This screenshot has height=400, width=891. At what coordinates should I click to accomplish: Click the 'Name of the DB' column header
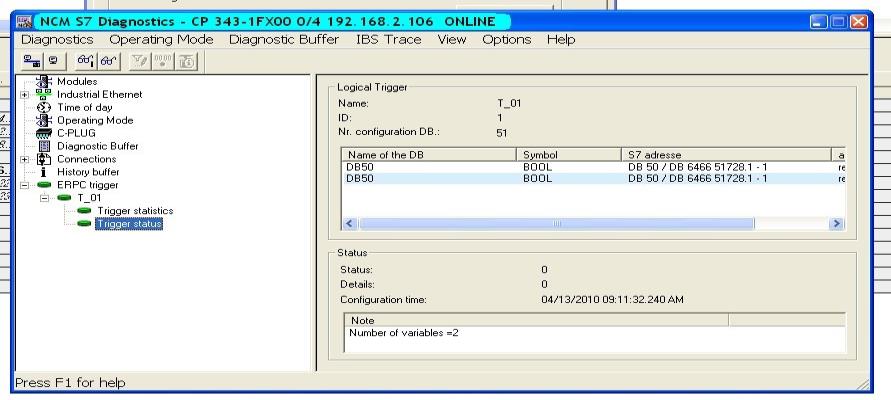tap(429, 155)
